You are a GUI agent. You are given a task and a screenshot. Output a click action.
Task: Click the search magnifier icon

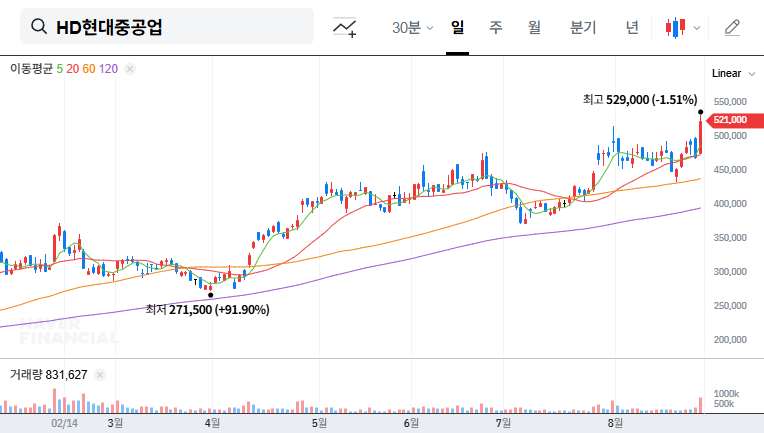38,26
